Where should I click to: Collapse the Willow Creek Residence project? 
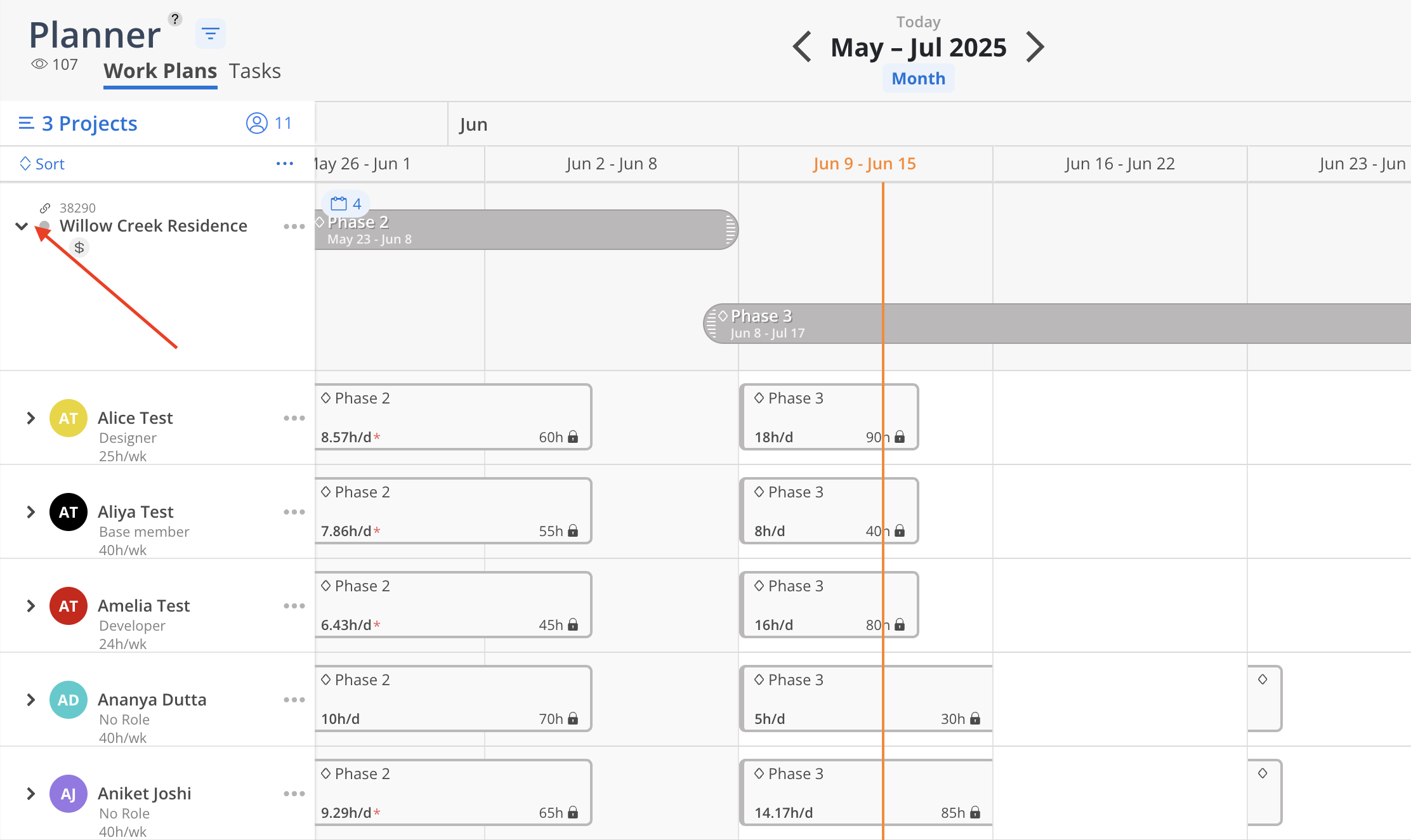(x=22, y=226)
